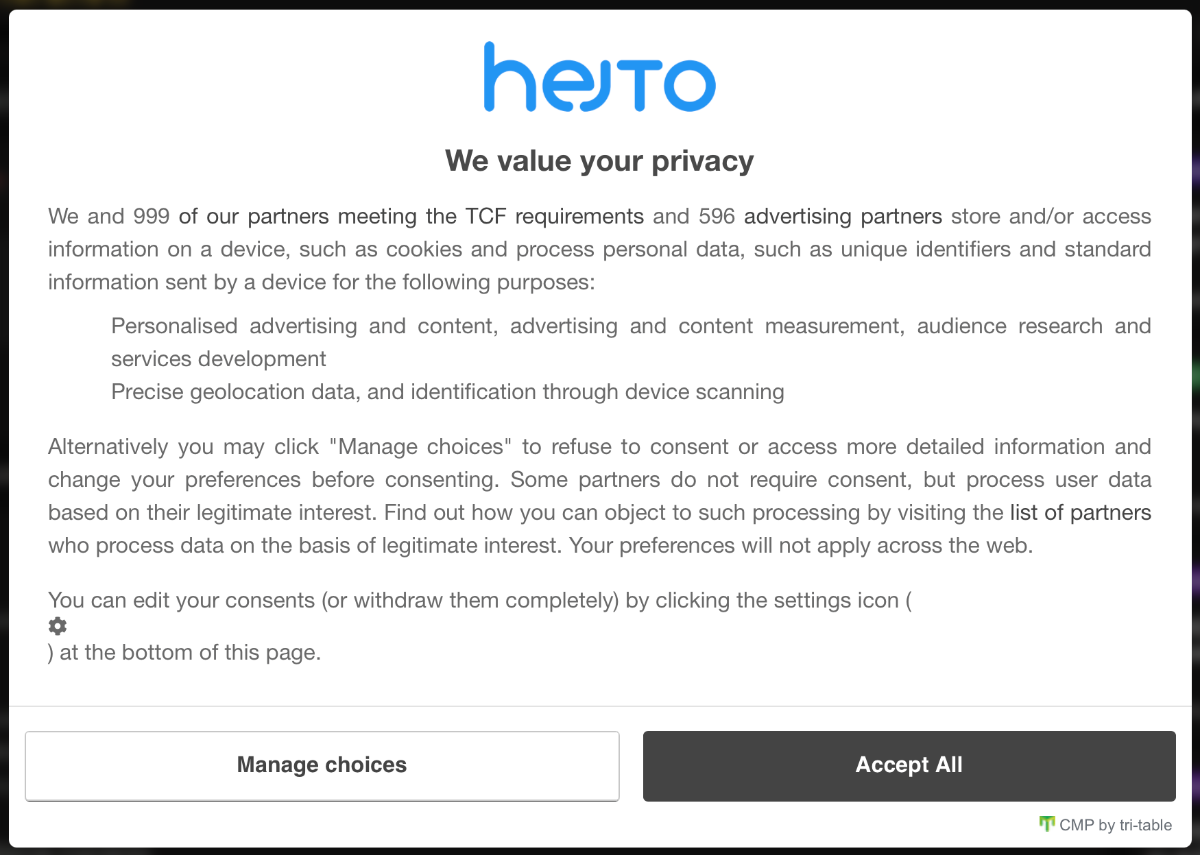Click the number 999 in the text
Image resolution: width=1200 pixels, height=855 pixels.
coord(150,216)
